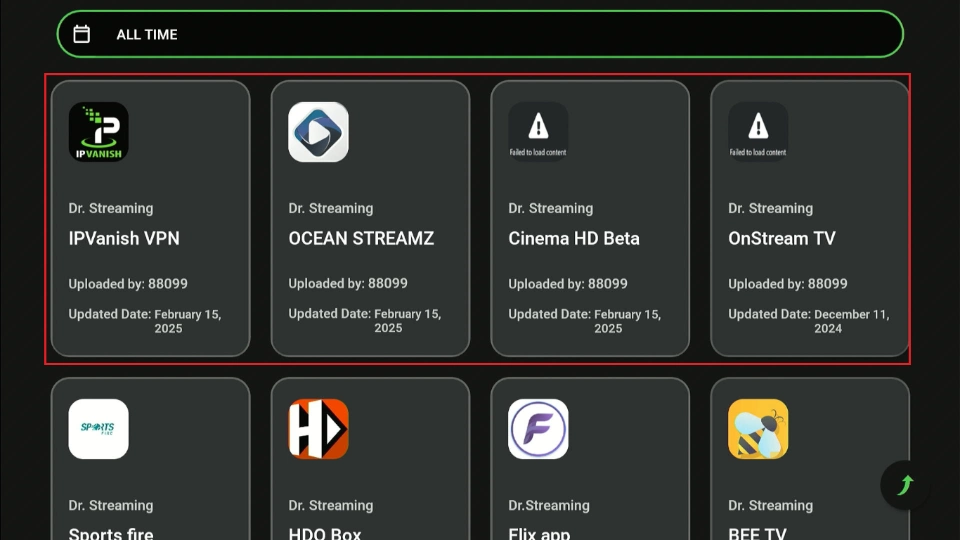The height and width of the screenshot is (540, 960).
Task: Click December 11, 2024 updated date on OnStream TV
Action: 852,321
